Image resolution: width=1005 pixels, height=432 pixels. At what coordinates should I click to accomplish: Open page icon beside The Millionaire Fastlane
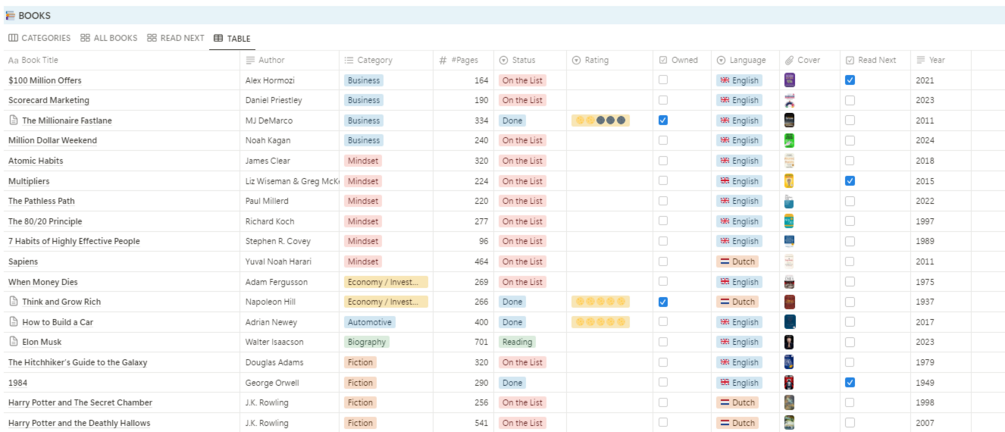click(x=13, y=120)
